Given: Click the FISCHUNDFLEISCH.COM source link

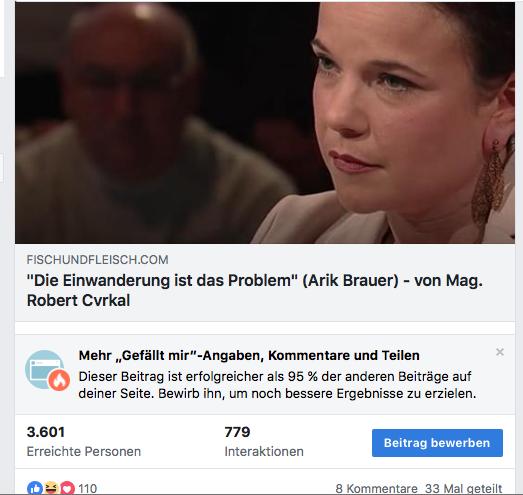Looking at the screenshot, I should tap(97, 260).
